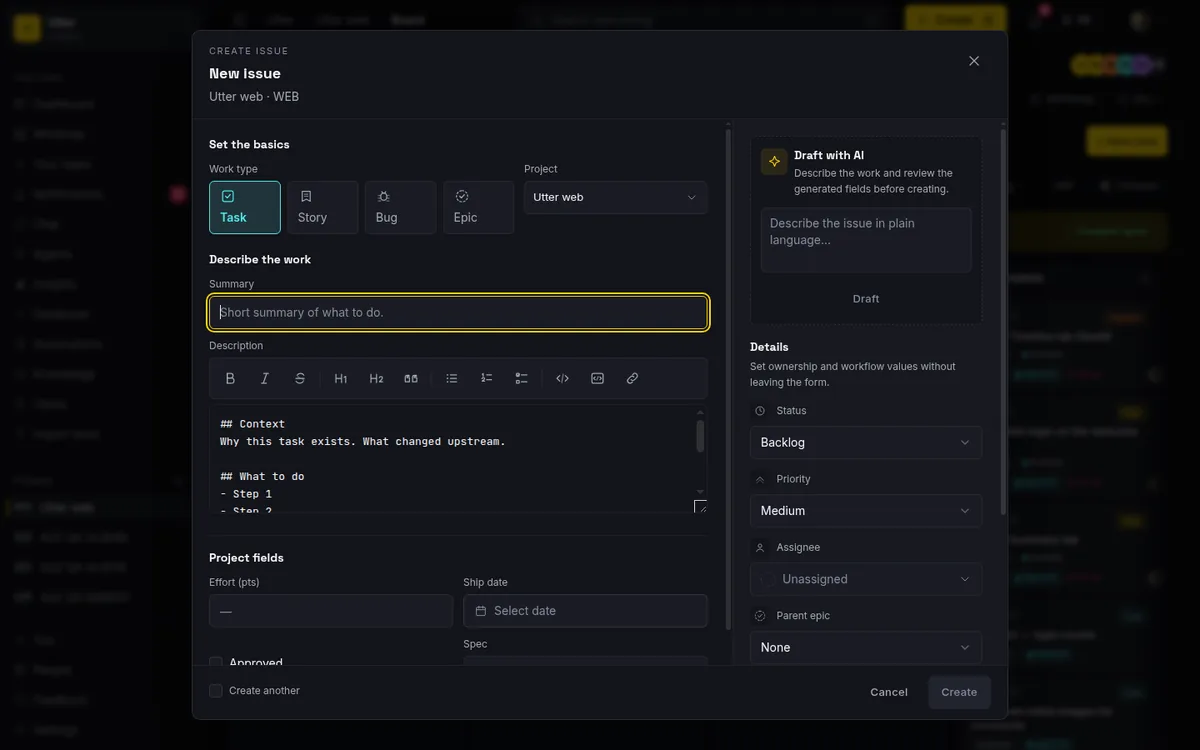The height and width of the screenshot is (750, 1200).
Task: Click the Draft with AI sparkle icon
Action: (774, 161)
